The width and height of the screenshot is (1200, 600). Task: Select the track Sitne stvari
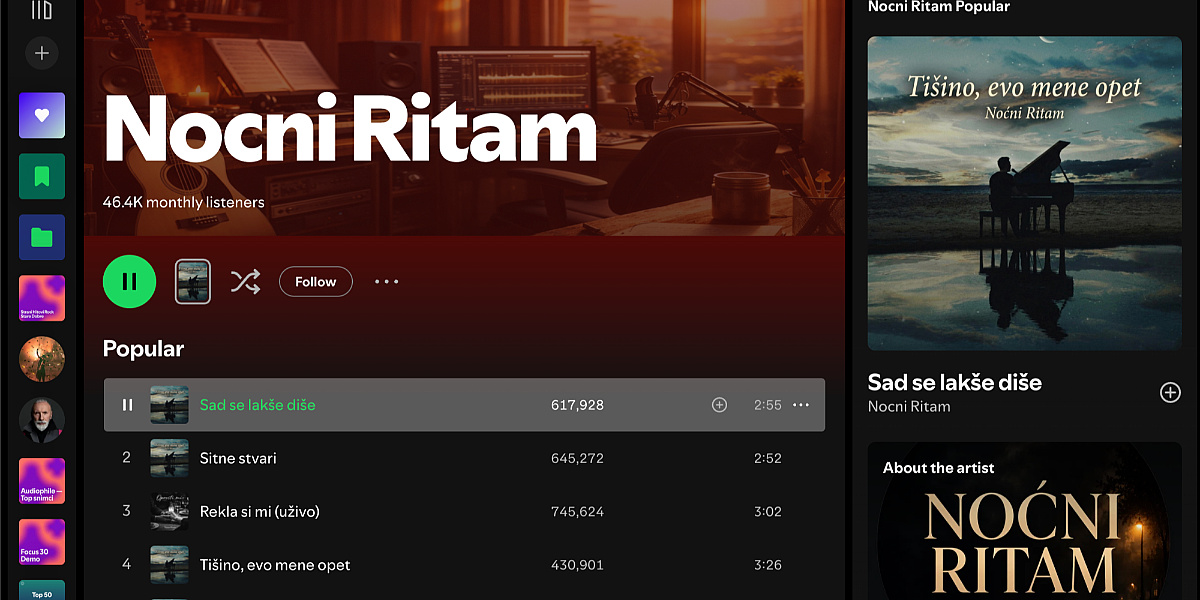[x=464, y=458]
